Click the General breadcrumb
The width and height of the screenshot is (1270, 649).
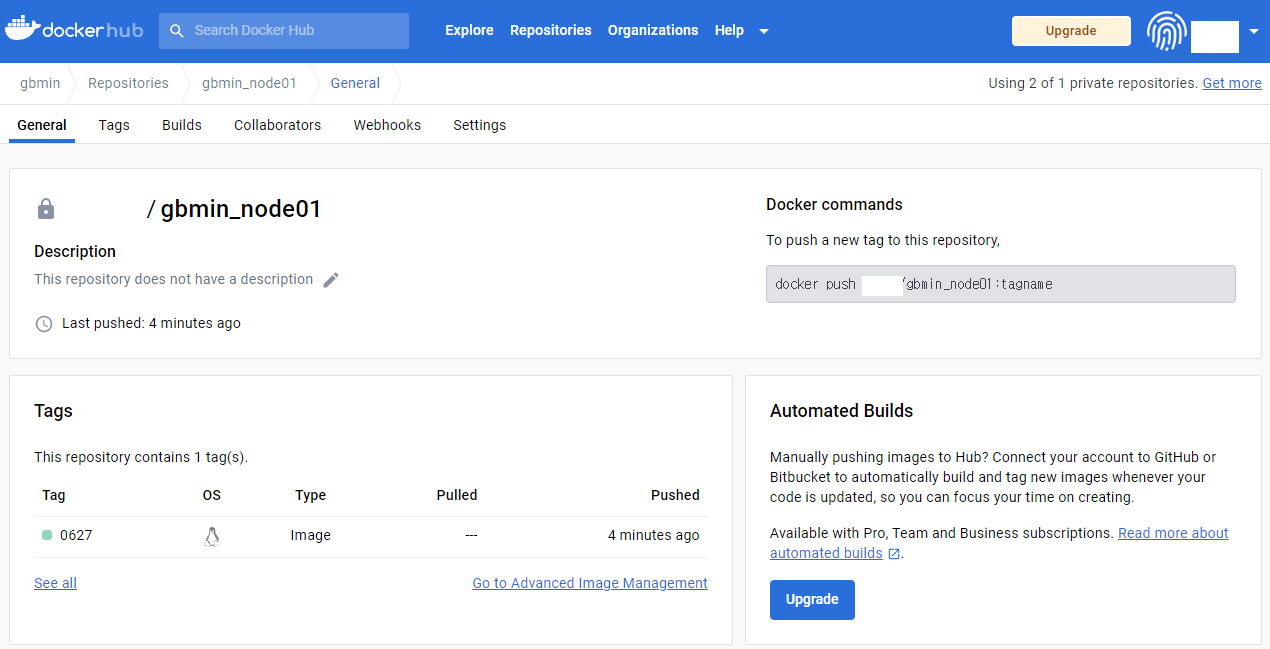355,83
